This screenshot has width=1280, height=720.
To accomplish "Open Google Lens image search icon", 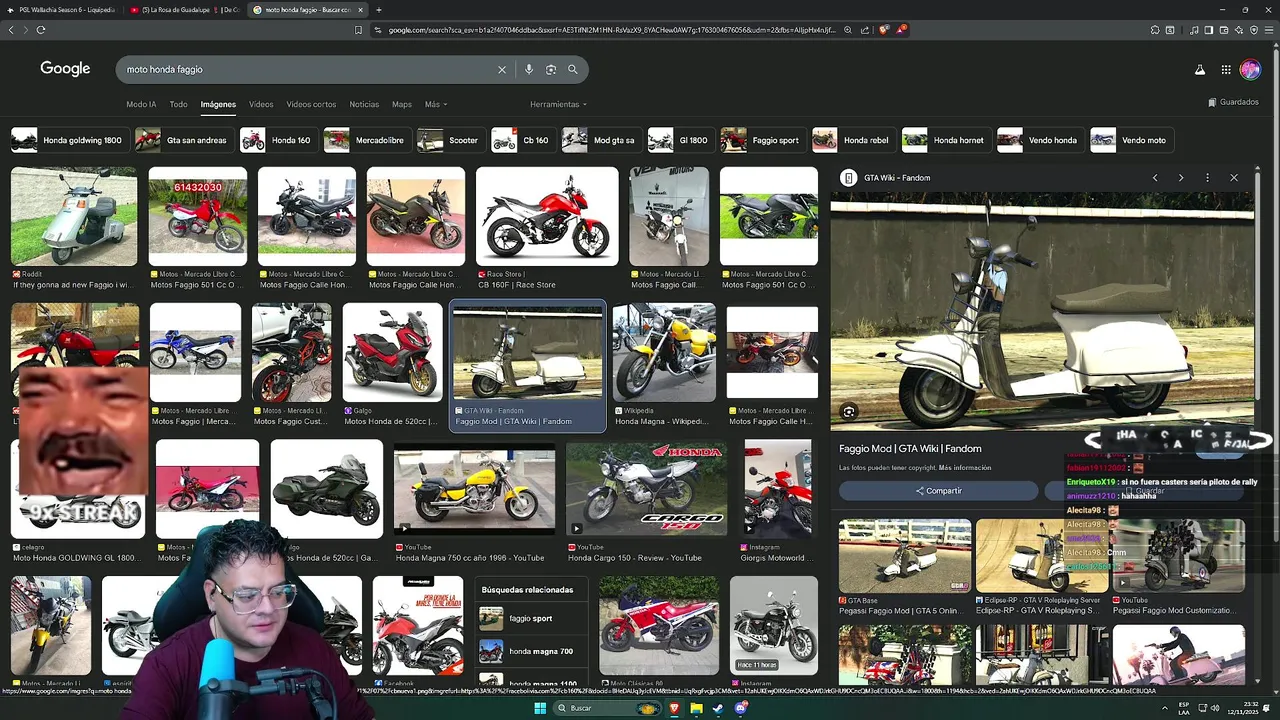I will click(551, 69).
